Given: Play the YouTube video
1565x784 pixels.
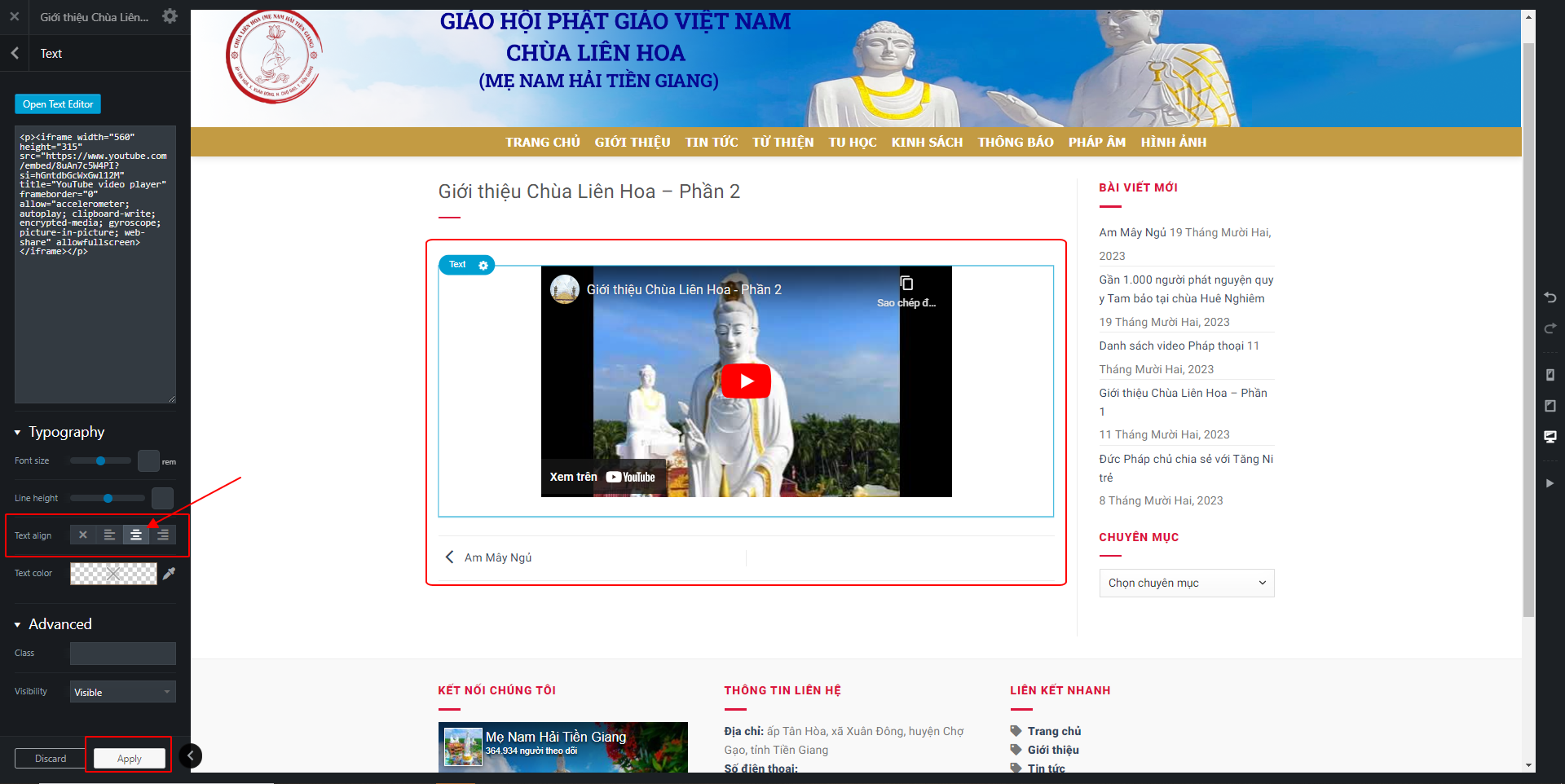Looking at the screenshot, I should click(746, 381).
